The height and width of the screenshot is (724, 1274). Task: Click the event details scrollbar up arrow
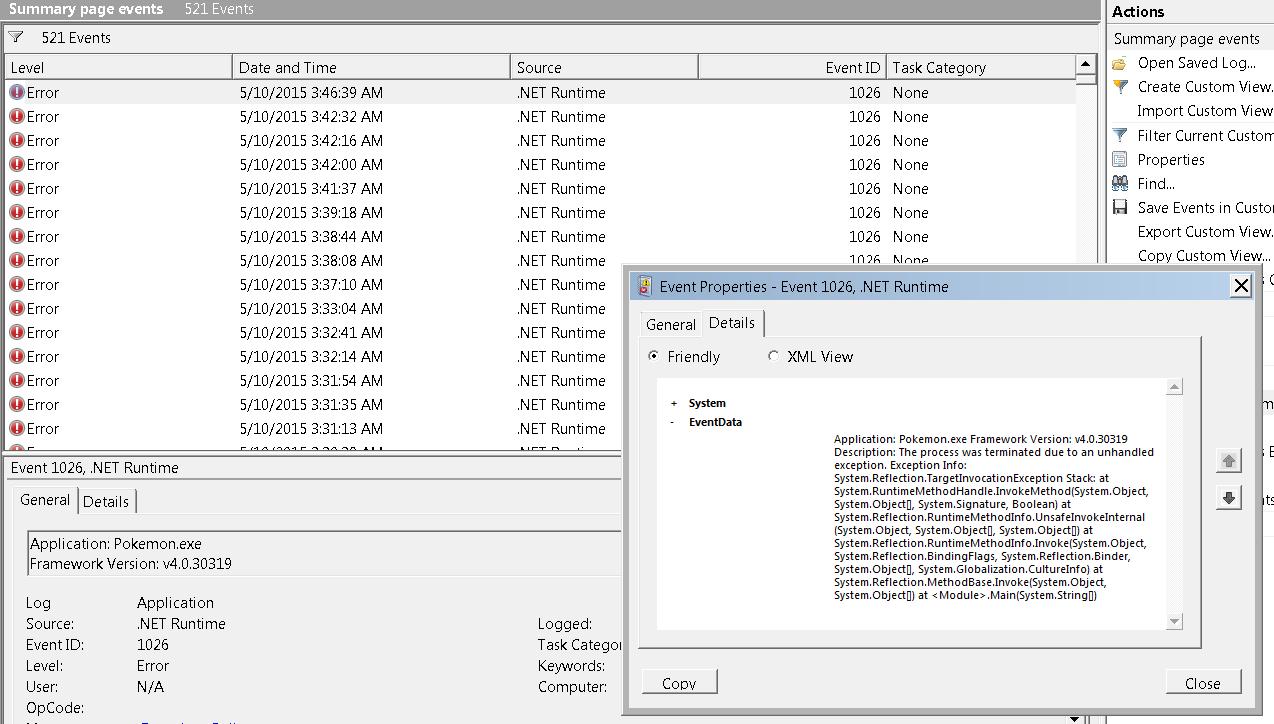(1174, 387)
